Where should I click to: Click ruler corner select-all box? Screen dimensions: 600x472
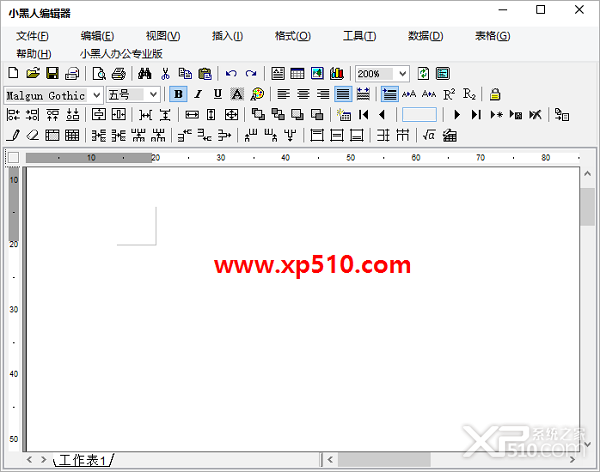click(13, 157)
